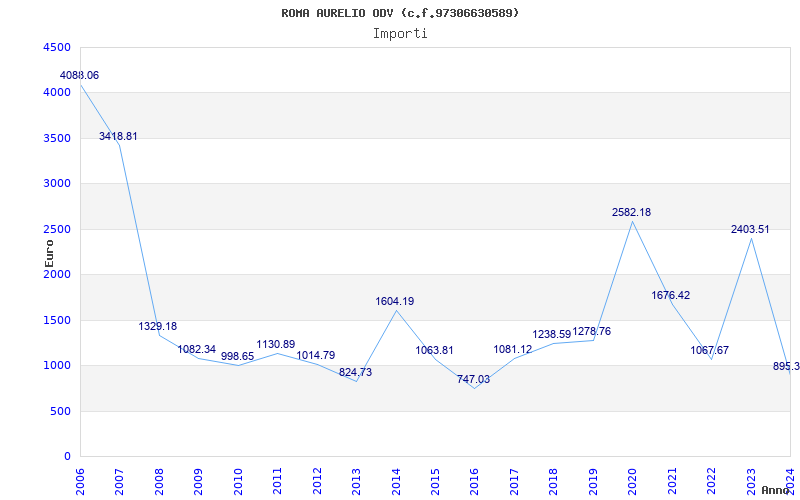Click x-axis year 2020
800x500 pixels.
(x=632, y=481)
